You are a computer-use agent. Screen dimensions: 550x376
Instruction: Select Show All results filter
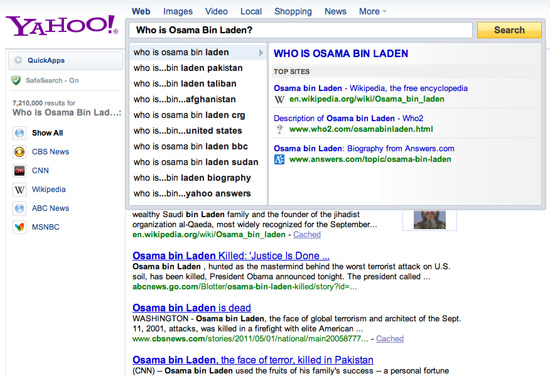click(47, 133)
